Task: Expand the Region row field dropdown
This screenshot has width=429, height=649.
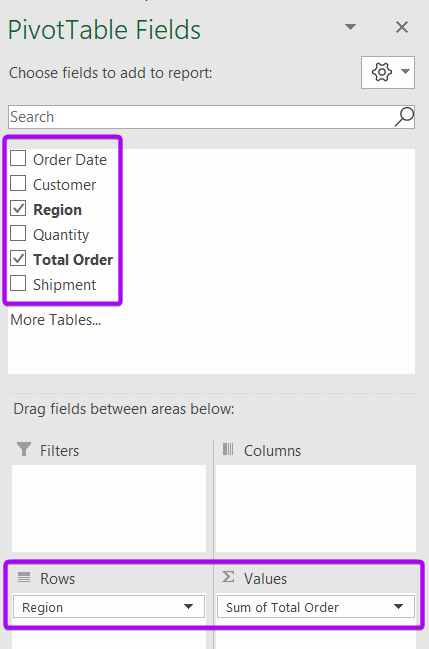Action: pyautogui.click(x=188, y=607)
